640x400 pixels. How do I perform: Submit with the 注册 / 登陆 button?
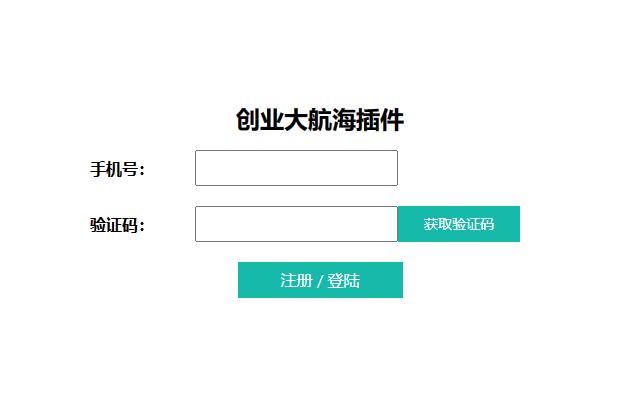click(x=320, y=280)
